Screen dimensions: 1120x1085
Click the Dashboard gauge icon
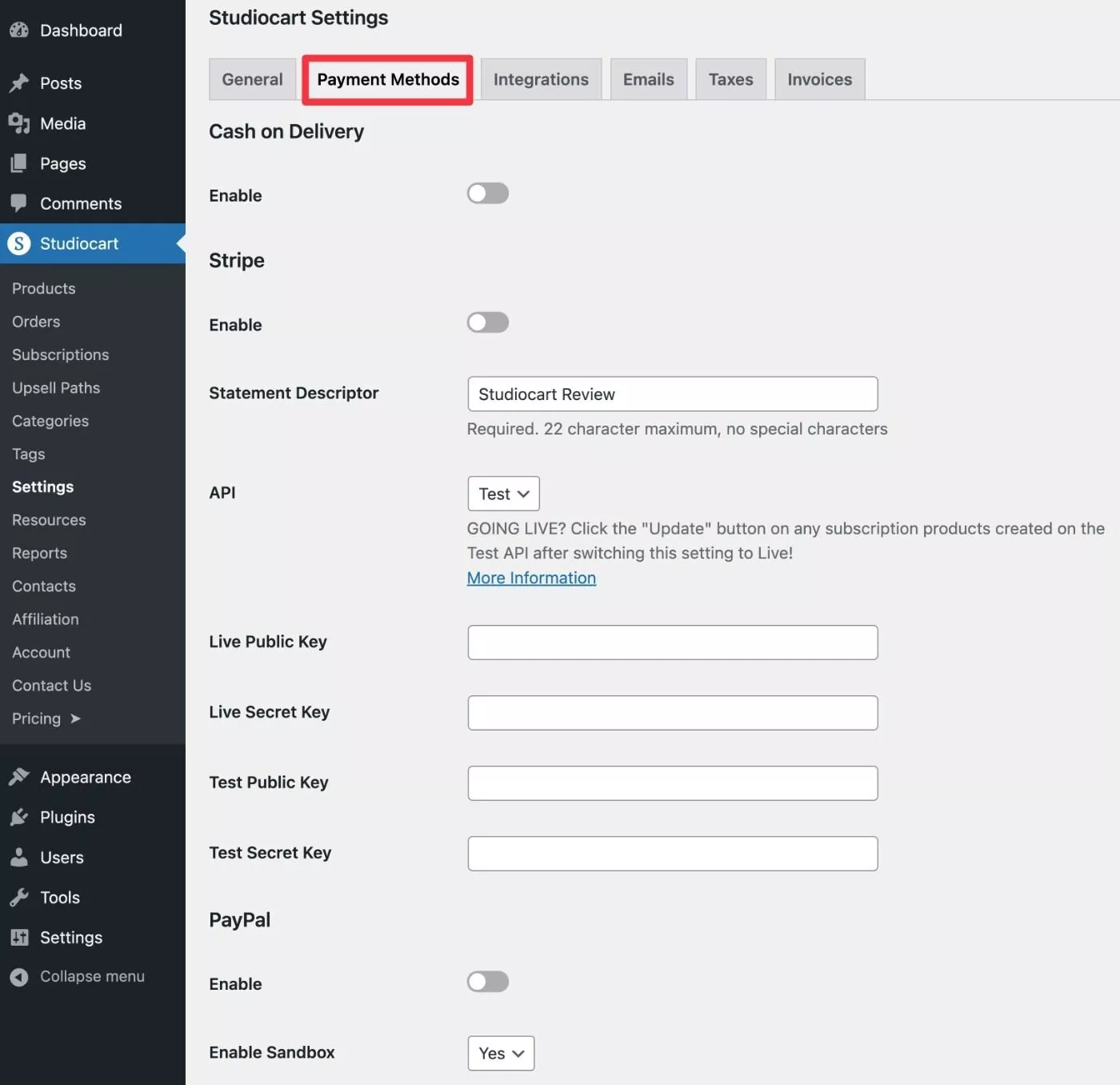click(x=19, y=30)
